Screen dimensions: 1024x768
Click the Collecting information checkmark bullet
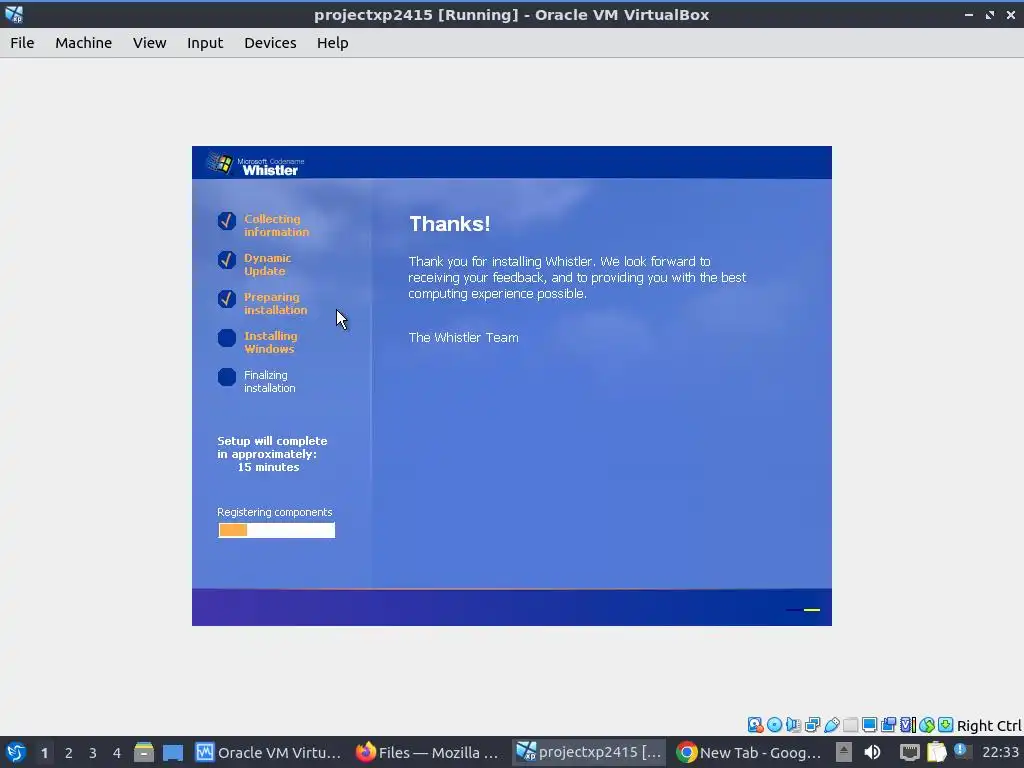click(x=227, y=221)
